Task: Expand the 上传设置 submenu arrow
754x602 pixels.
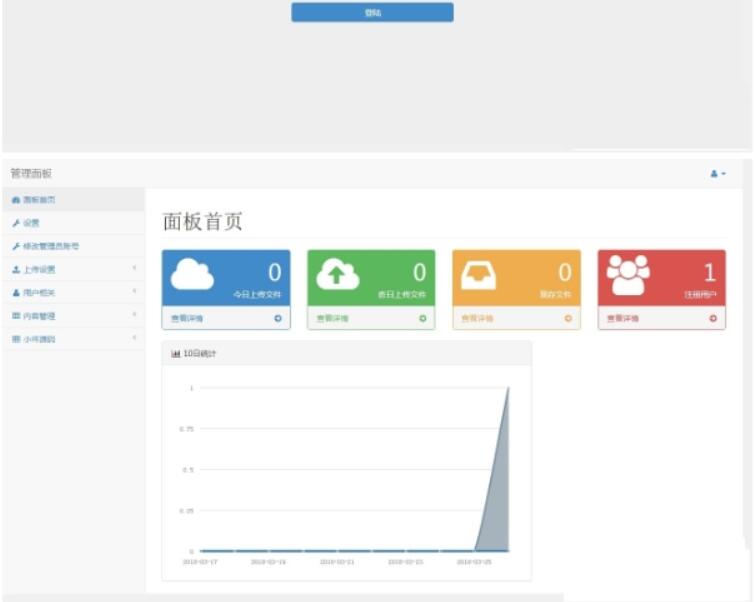Action: [x=134, y=269]
